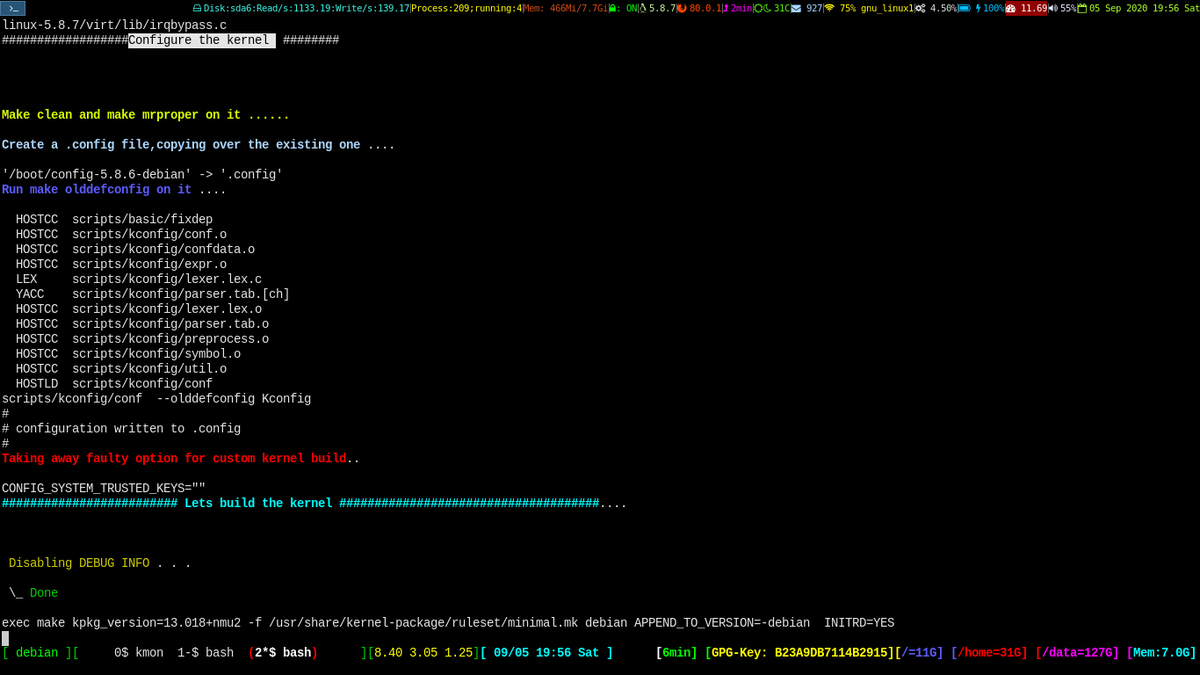
Task: Click the Process:209;running:4 indicator
Action: [467, 8]
